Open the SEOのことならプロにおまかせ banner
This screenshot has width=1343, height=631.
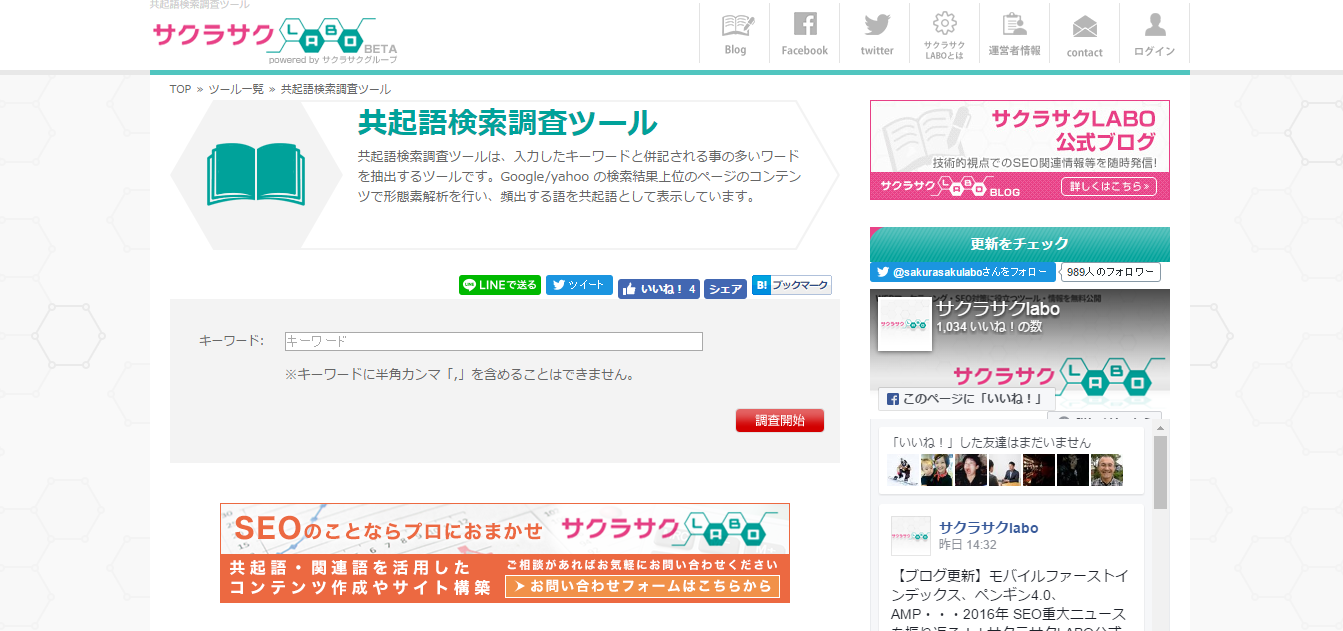[505, 553]
